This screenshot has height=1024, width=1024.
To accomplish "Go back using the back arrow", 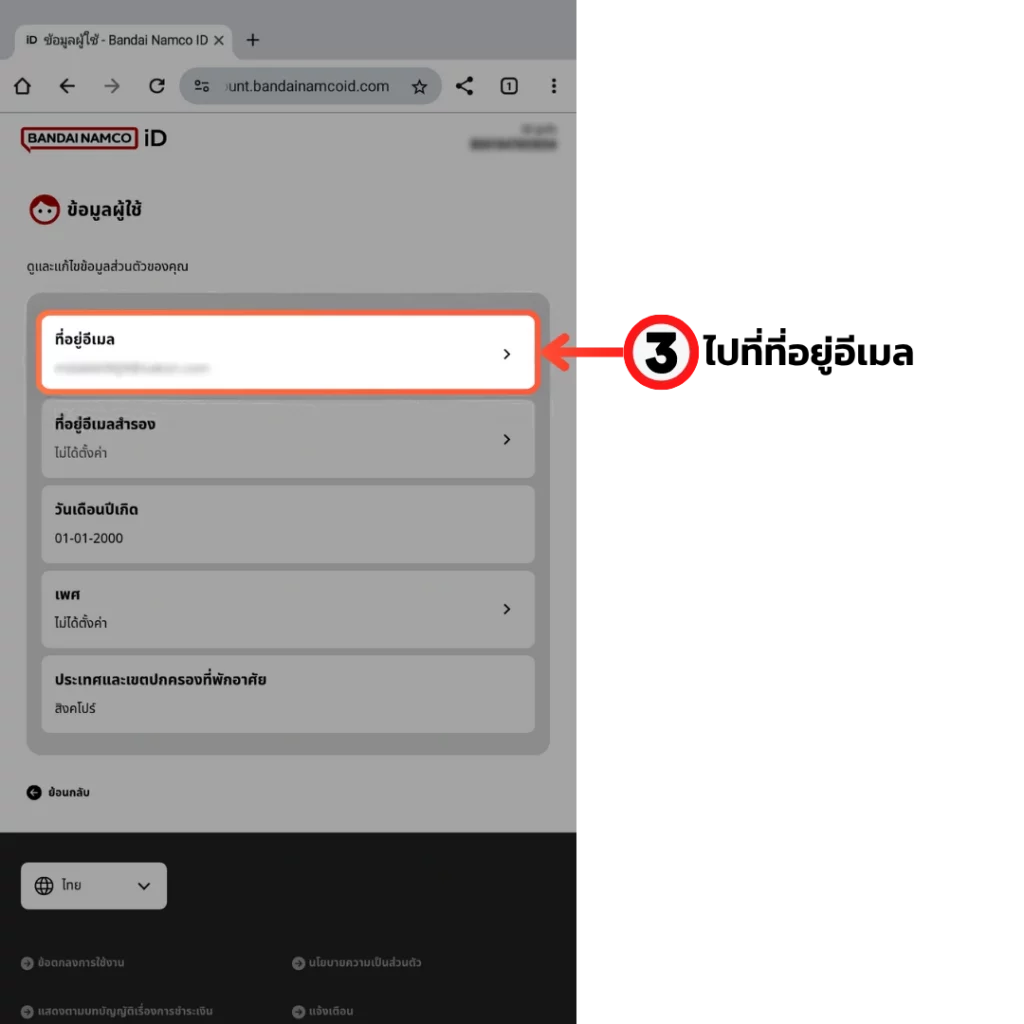I will click(x=67, y=86).
